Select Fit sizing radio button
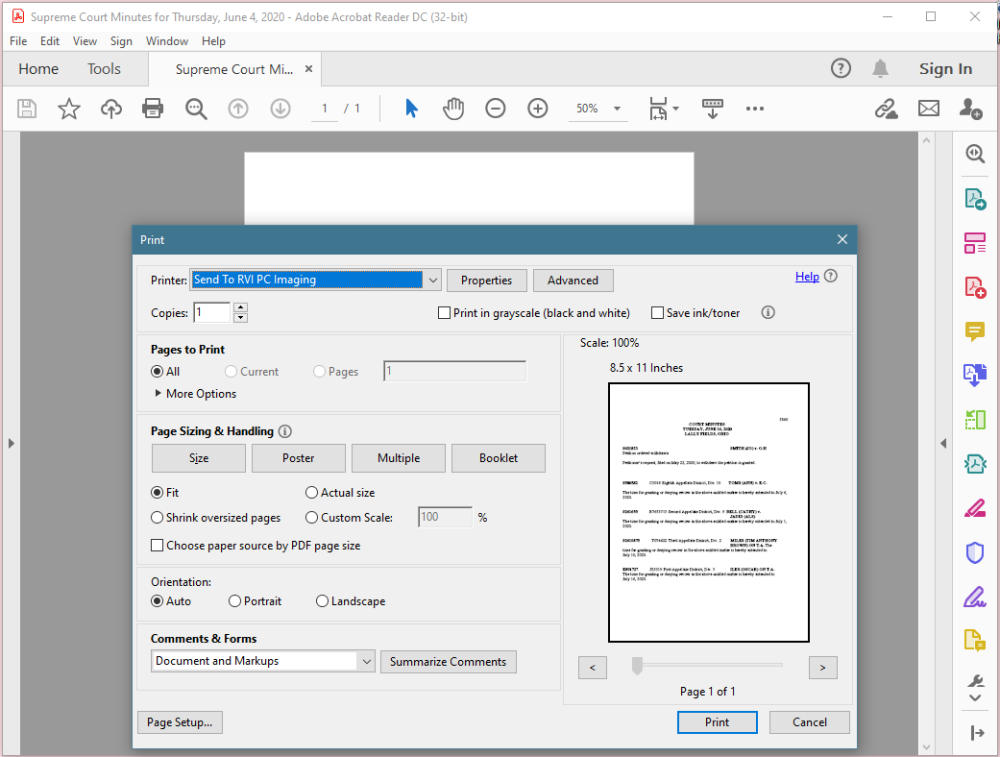This screenshot has width=1000, height=757. (157, 492)
